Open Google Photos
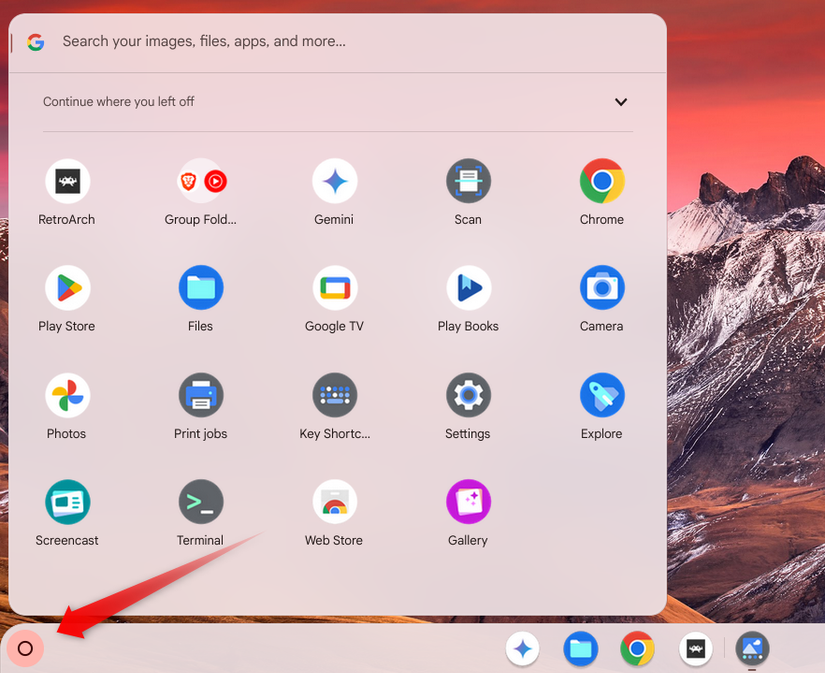This screenshot has width=825, height=673. coord(66,394)
